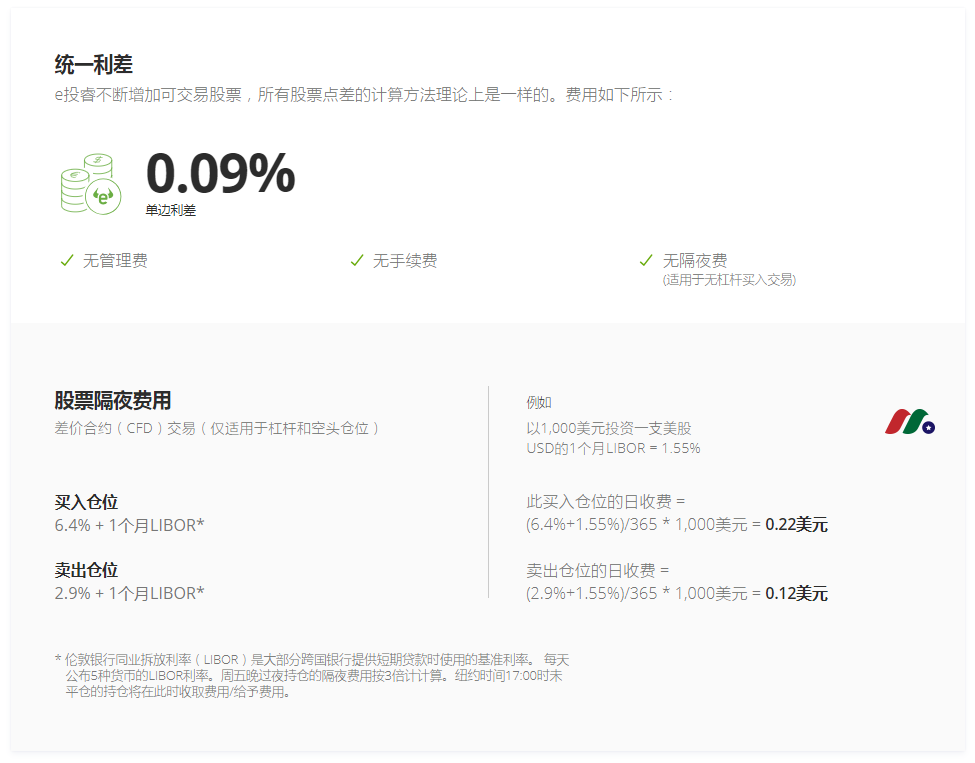The image size is (975, 763).
Task: Click the 以1,000美元投资一支美股 line
Action: (609, 428)
